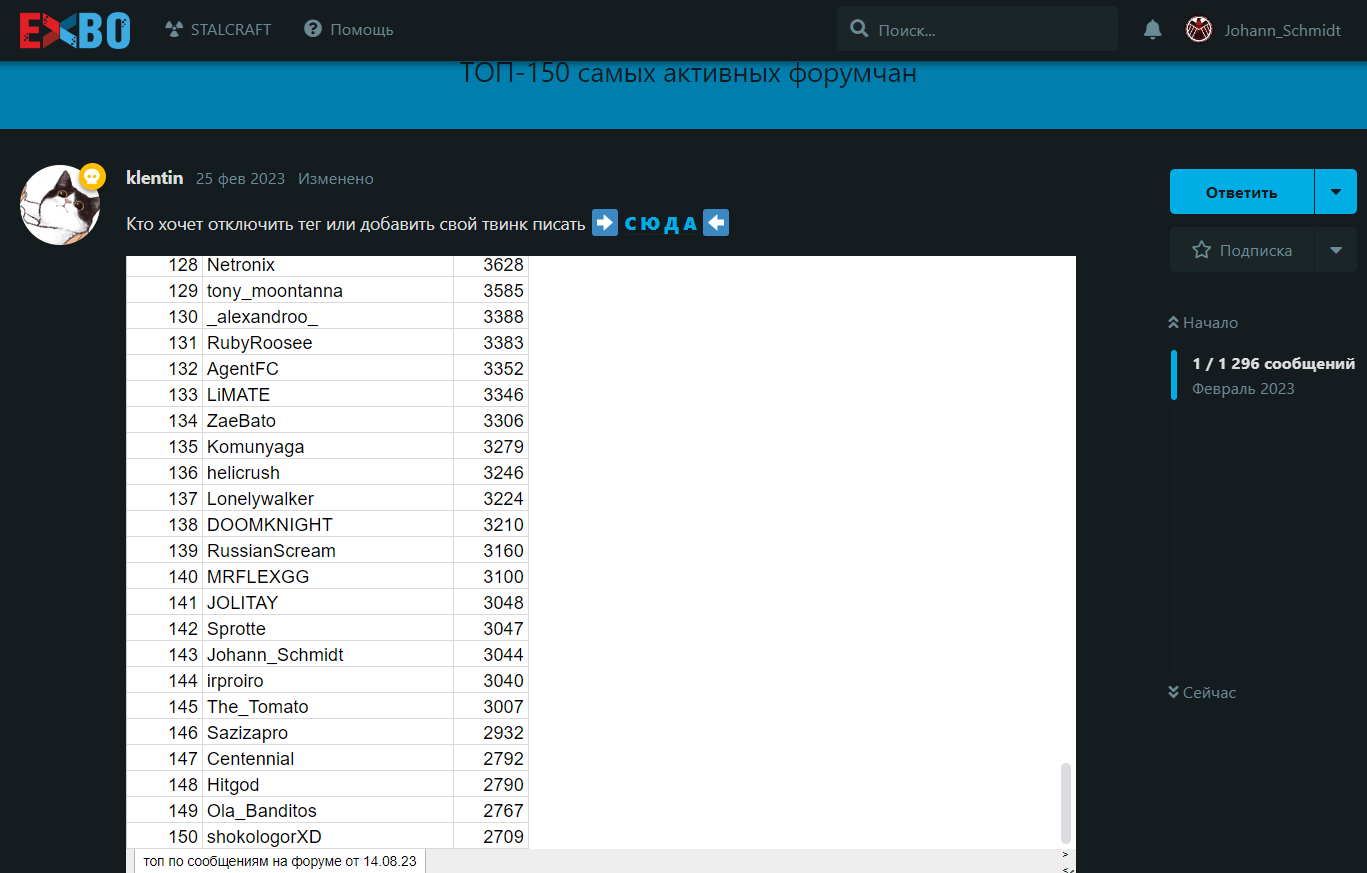Click the cell Hitgod
Viewport: 1367px width, 873px height.
click(x=328, y=785)
